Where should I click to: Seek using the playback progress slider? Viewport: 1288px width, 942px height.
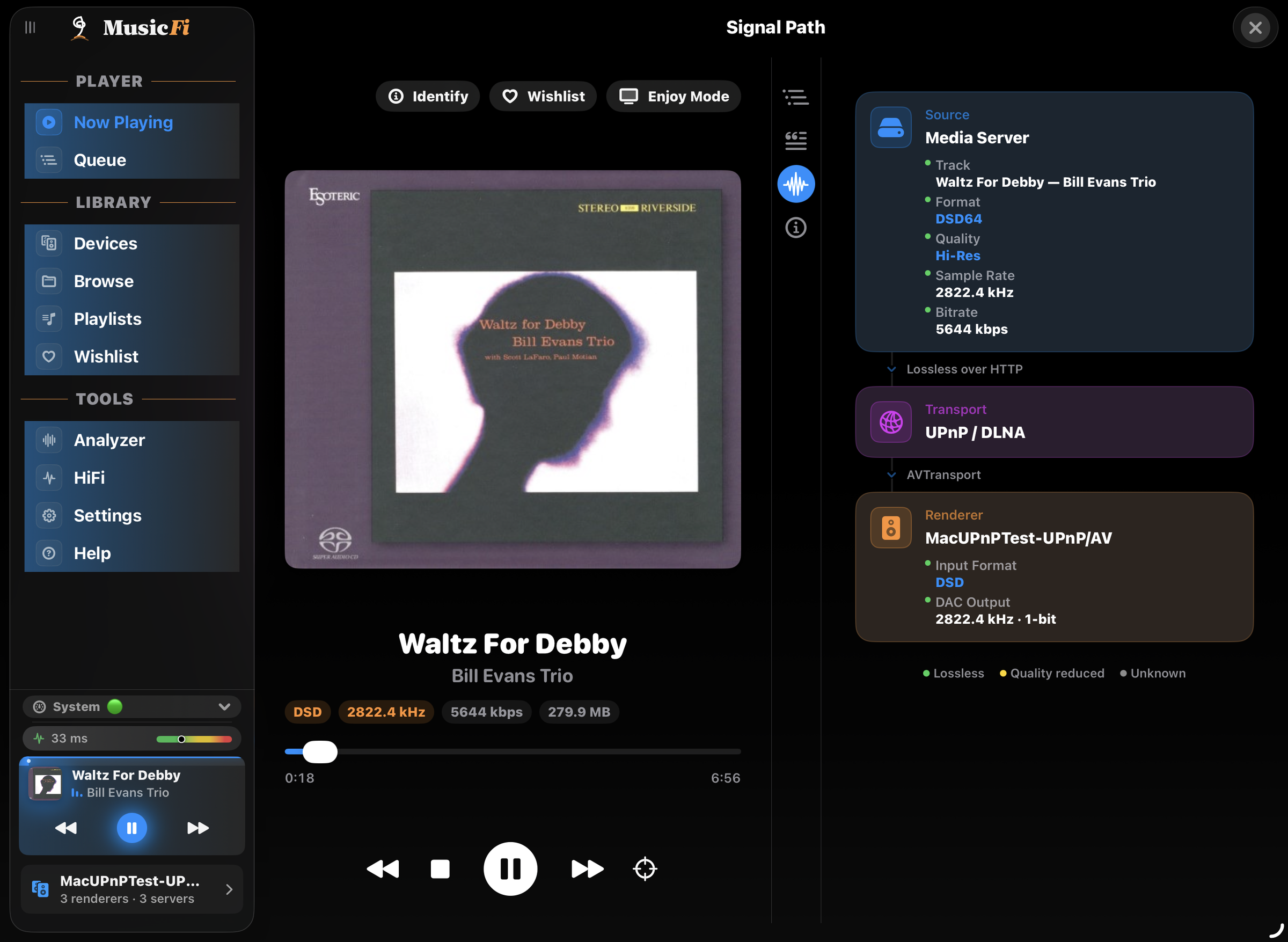(513, 751)
